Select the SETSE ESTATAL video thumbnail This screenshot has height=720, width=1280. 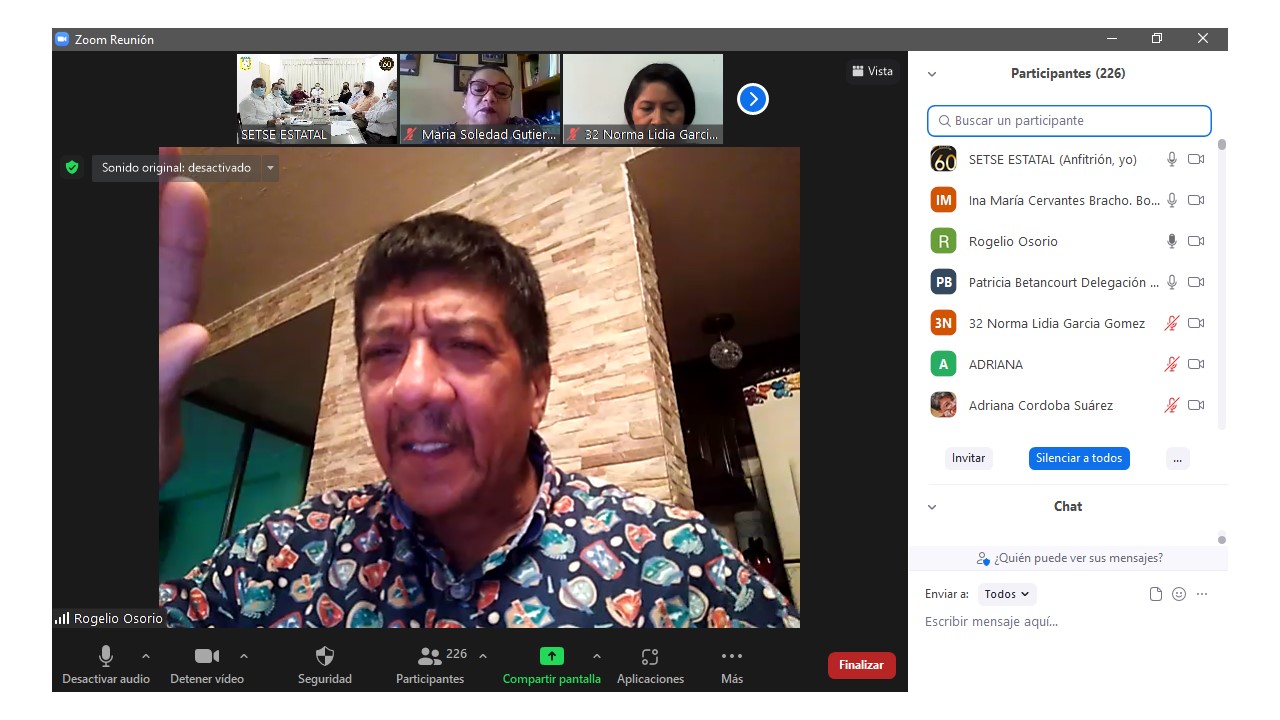pyautogui.click(x=317, y=99)
